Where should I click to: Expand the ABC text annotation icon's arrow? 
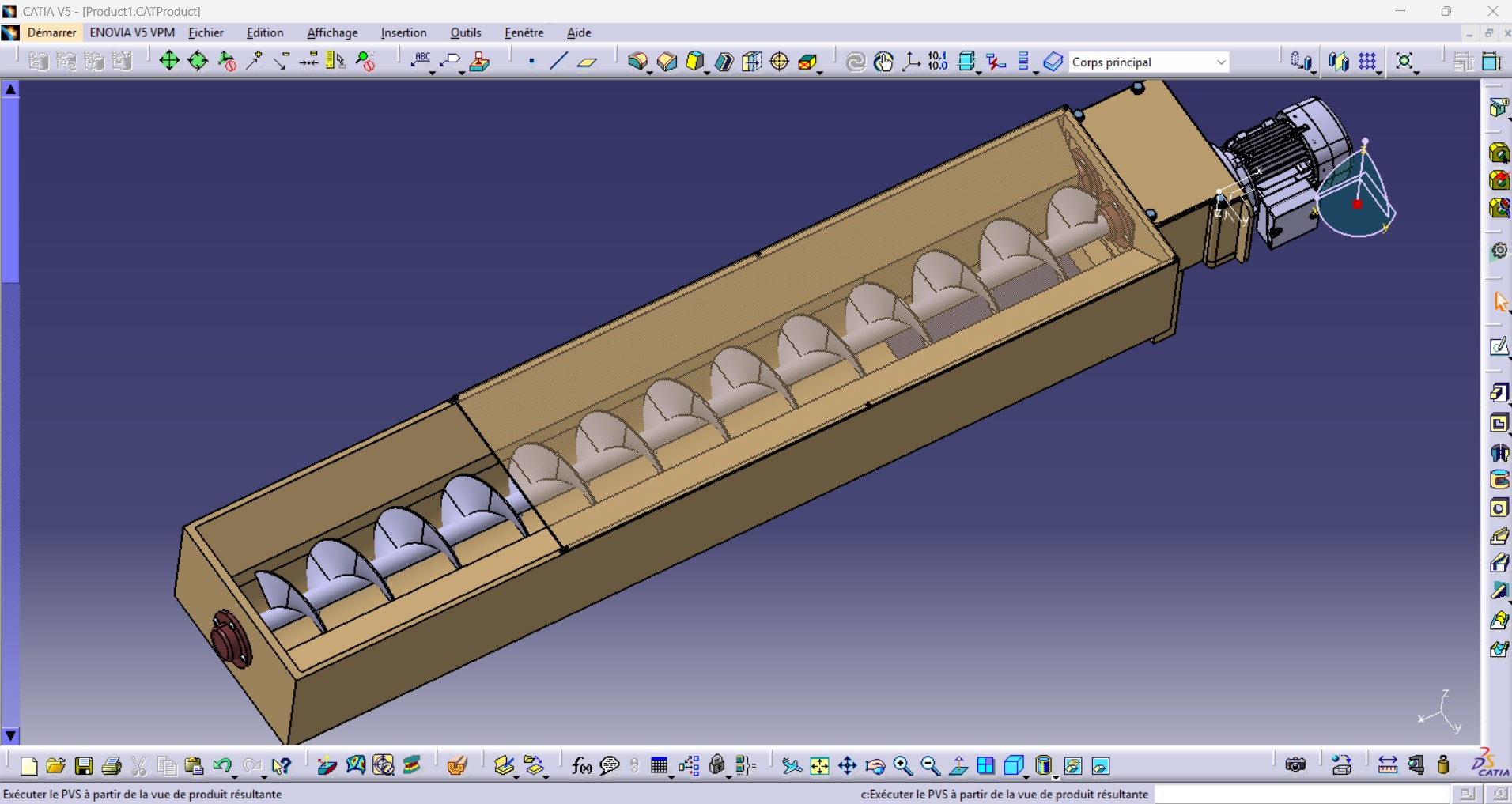(x=433, y=73)
